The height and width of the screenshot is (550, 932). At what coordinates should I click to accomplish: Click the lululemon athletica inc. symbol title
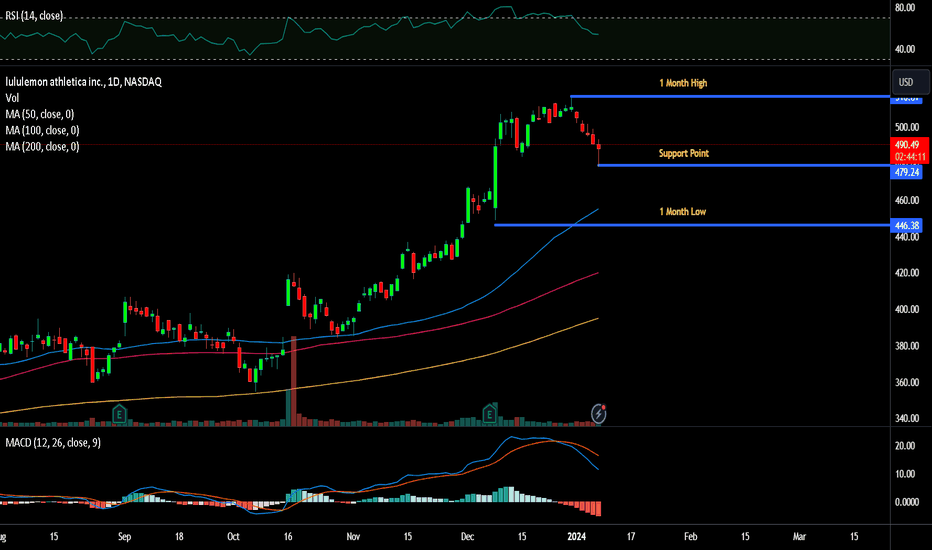click(x=83, y=82)
